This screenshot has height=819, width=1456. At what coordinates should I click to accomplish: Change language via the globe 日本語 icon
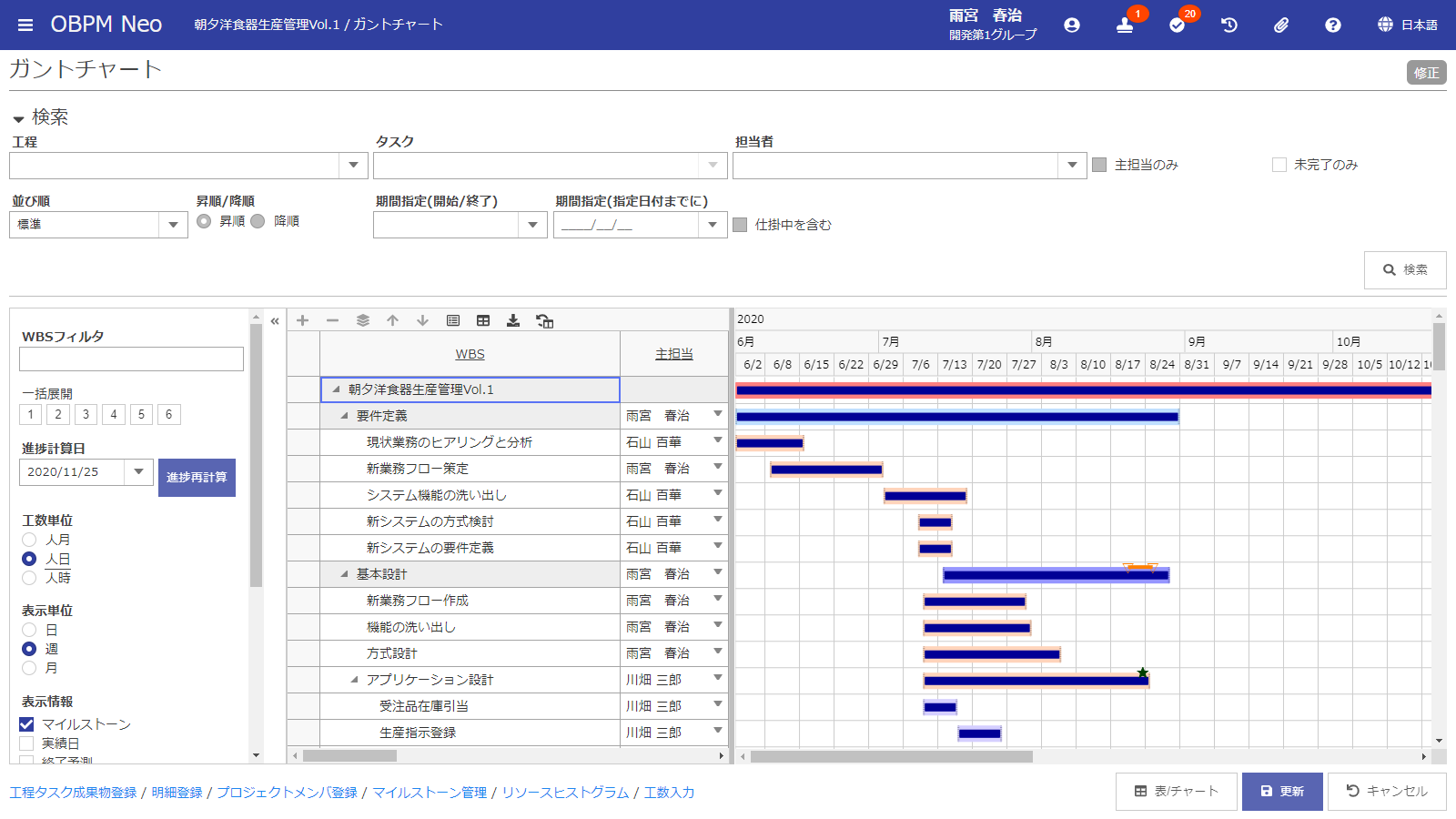click(1407, 25)
